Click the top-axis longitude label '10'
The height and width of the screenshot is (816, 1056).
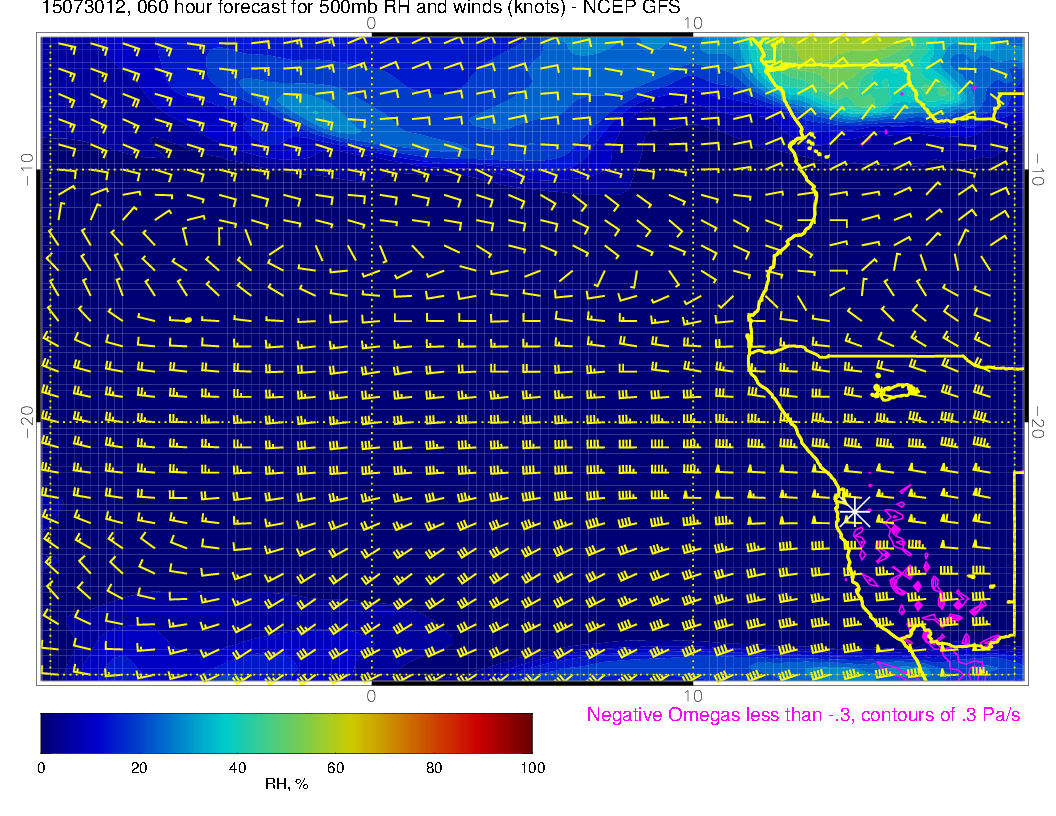693,23
